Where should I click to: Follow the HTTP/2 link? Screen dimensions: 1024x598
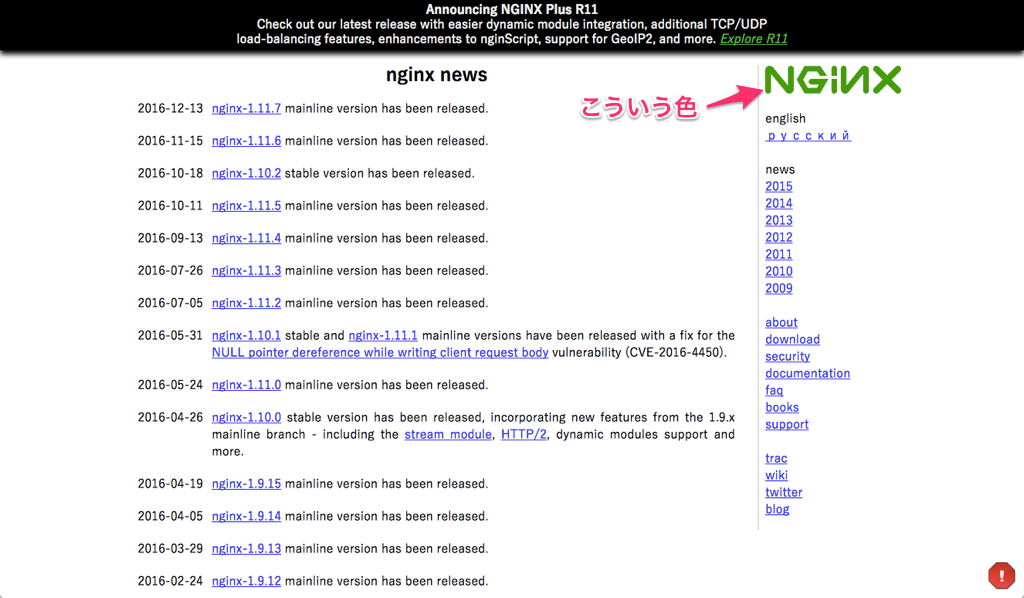pyautogui.click(x=524, y=435)
